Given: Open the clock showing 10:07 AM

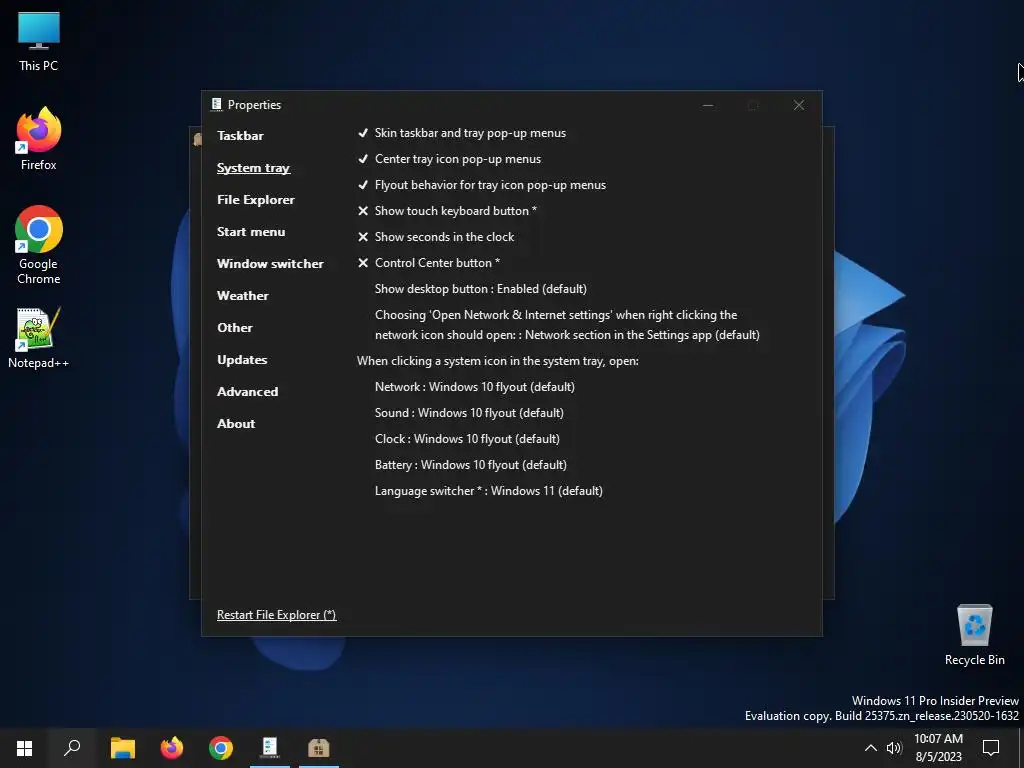Looking at the screenshot, I should [938, 748].
